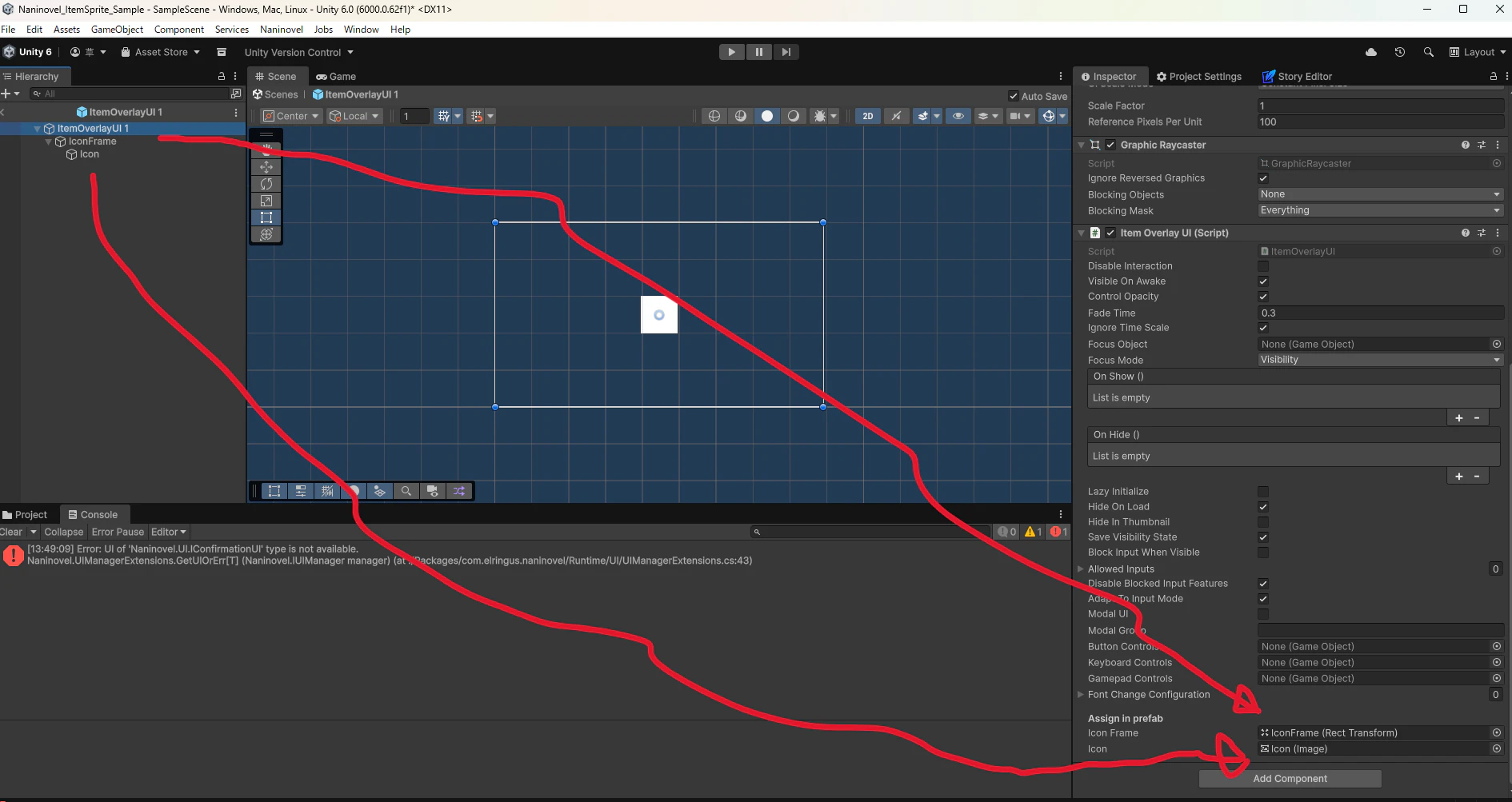Viewport: 1512px width, 802px height.
Task: Open the Naninovel menu
Action: 282,30
